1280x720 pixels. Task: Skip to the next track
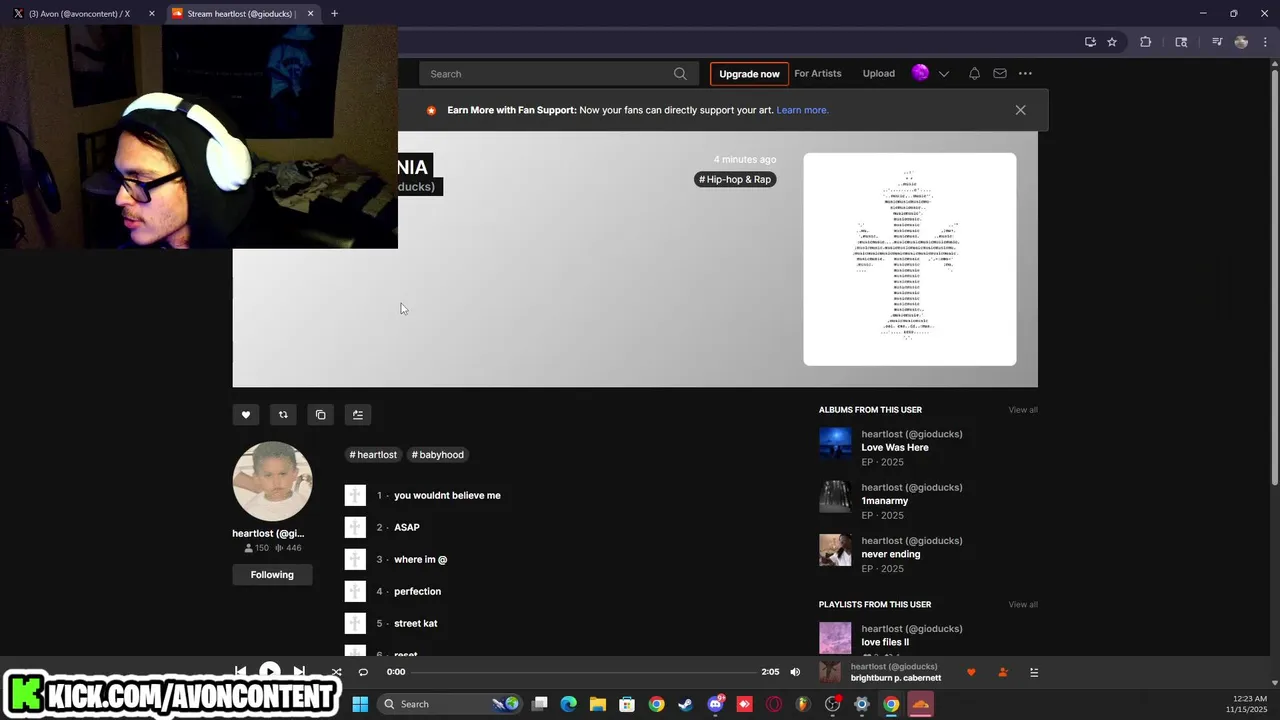pyautogui.click(x=299, y=672)
